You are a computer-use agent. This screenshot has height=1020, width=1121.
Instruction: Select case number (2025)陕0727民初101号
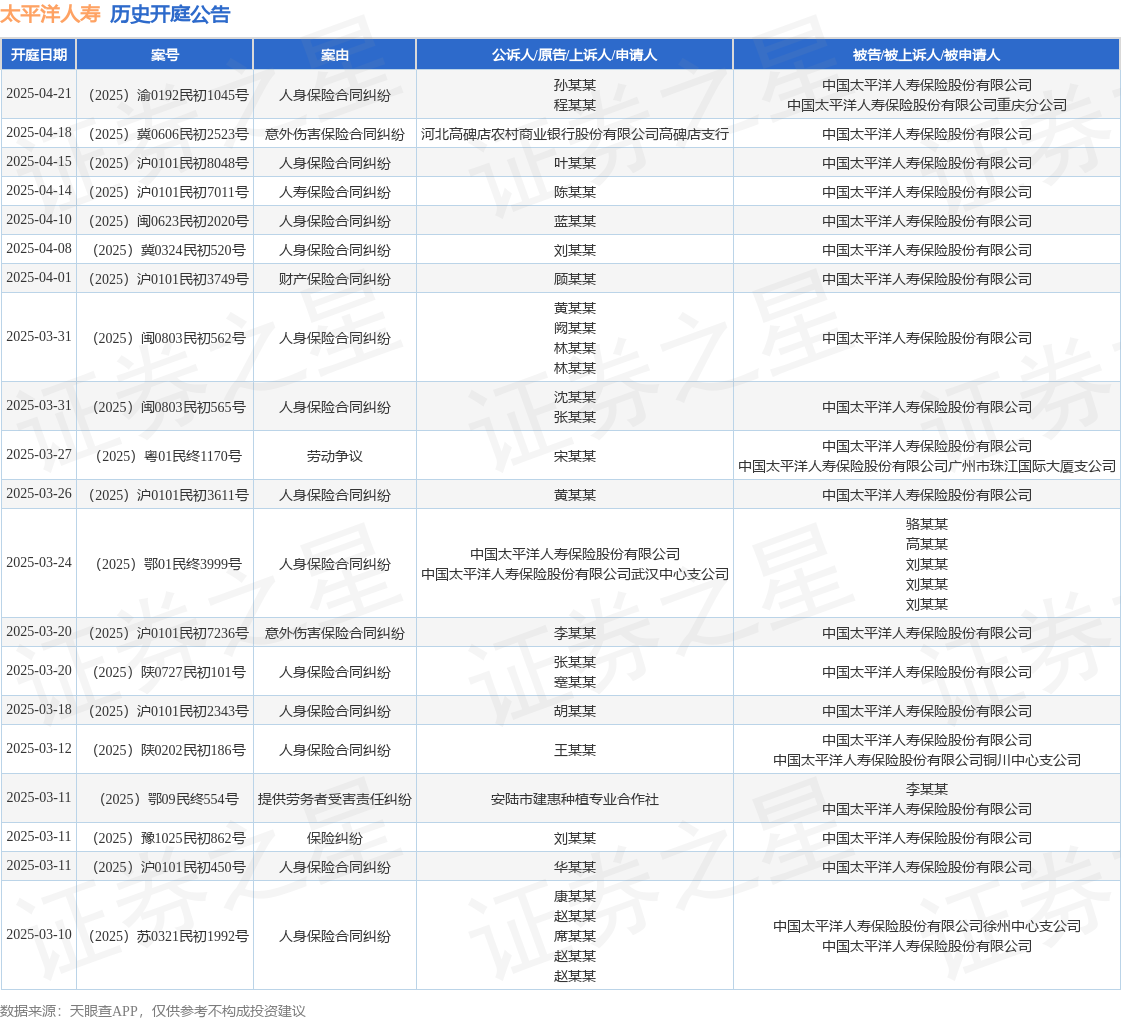click(x=168, y=672)
